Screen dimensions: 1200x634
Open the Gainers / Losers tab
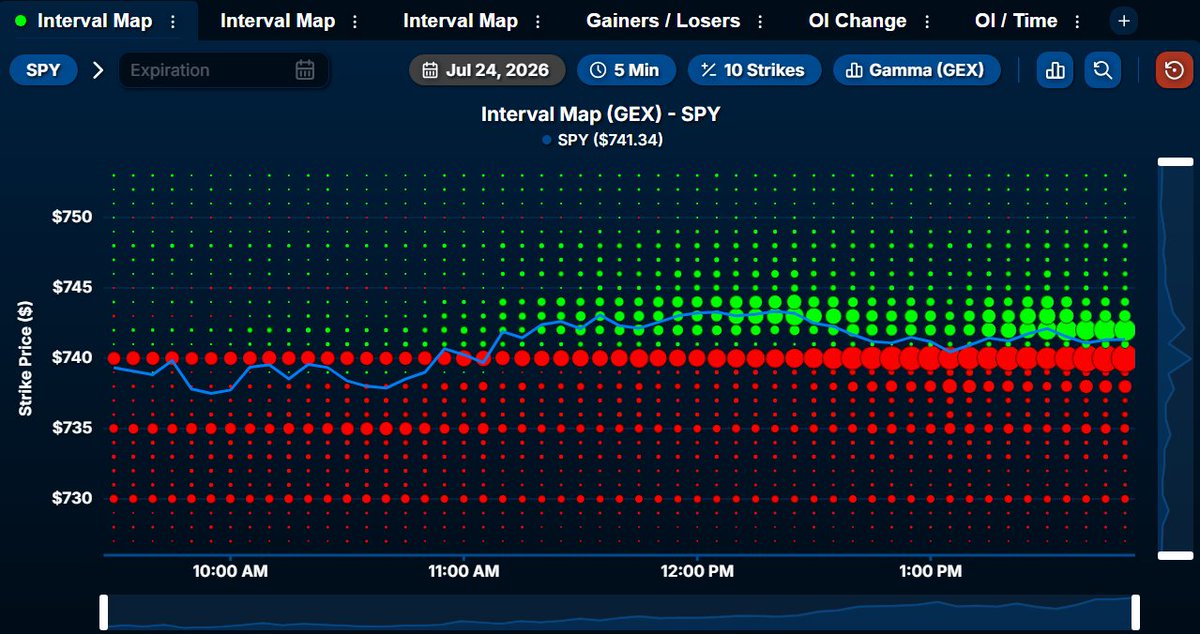(663, 21)
